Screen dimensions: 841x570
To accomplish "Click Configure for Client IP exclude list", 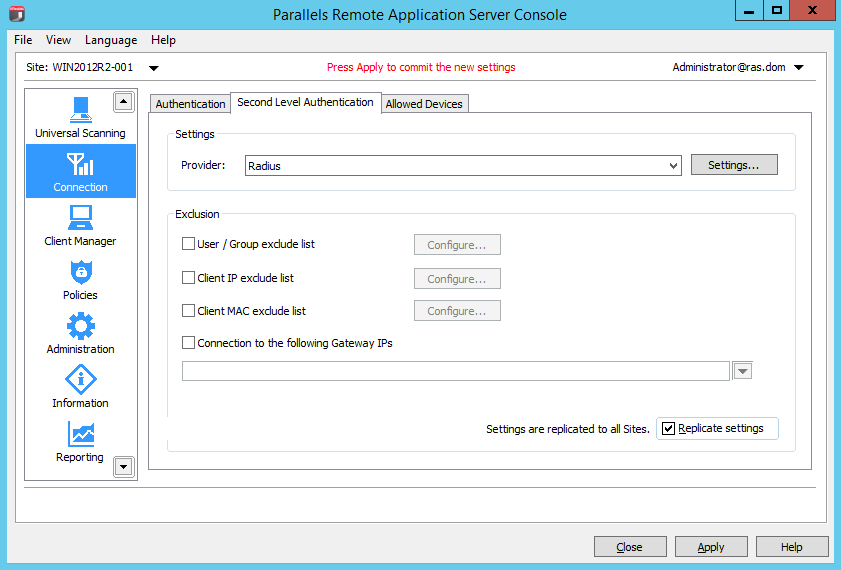I will (457, 279).
